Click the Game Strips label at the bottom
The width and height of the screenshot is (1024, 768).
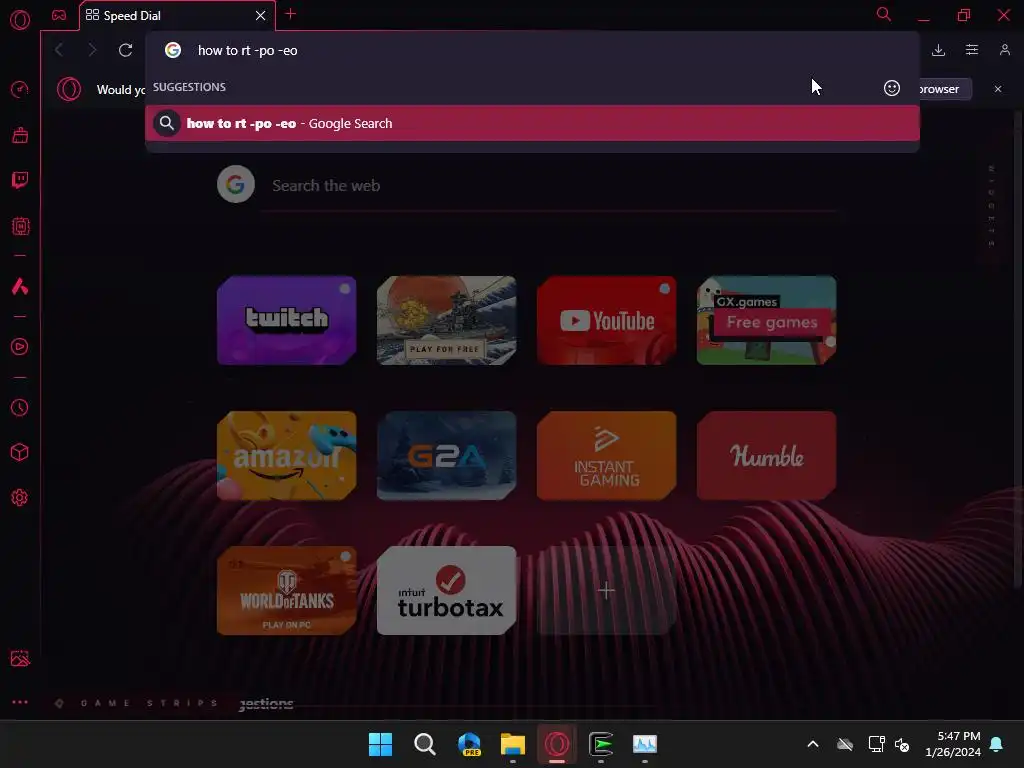point(148,703)
